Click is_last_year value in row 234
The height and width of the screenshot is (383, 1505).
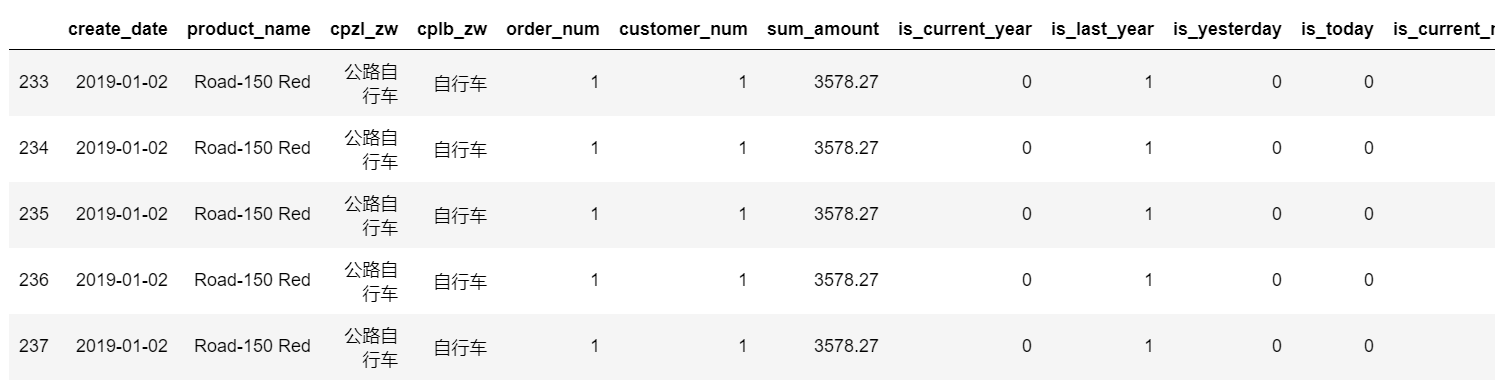point(1148,148)
